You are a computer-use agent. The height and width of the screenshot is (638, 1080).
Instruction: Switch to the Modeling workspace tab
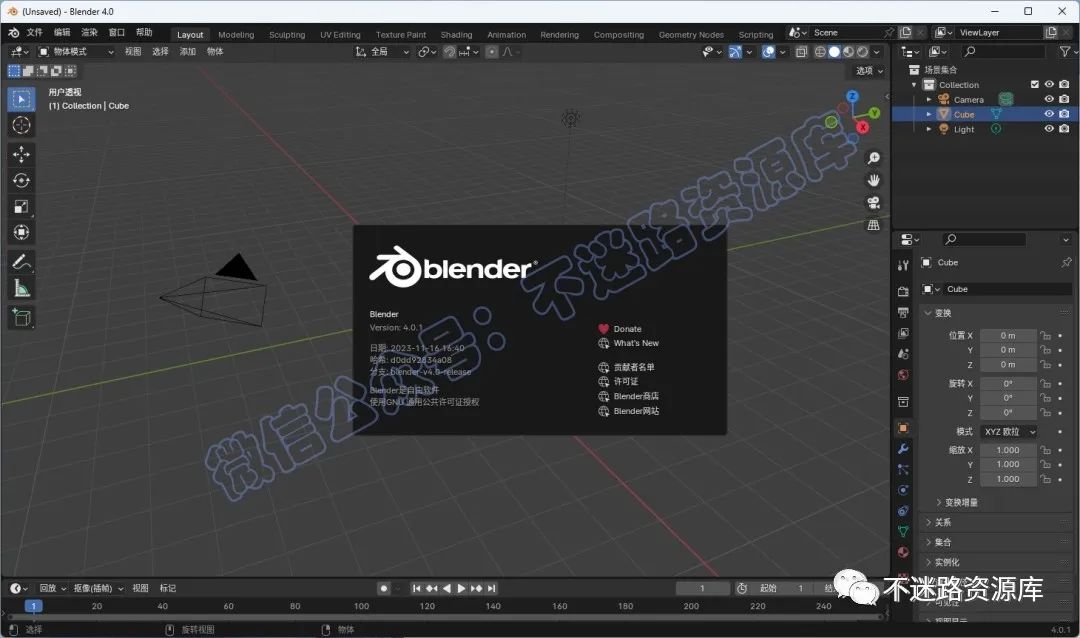click(236, 34)
